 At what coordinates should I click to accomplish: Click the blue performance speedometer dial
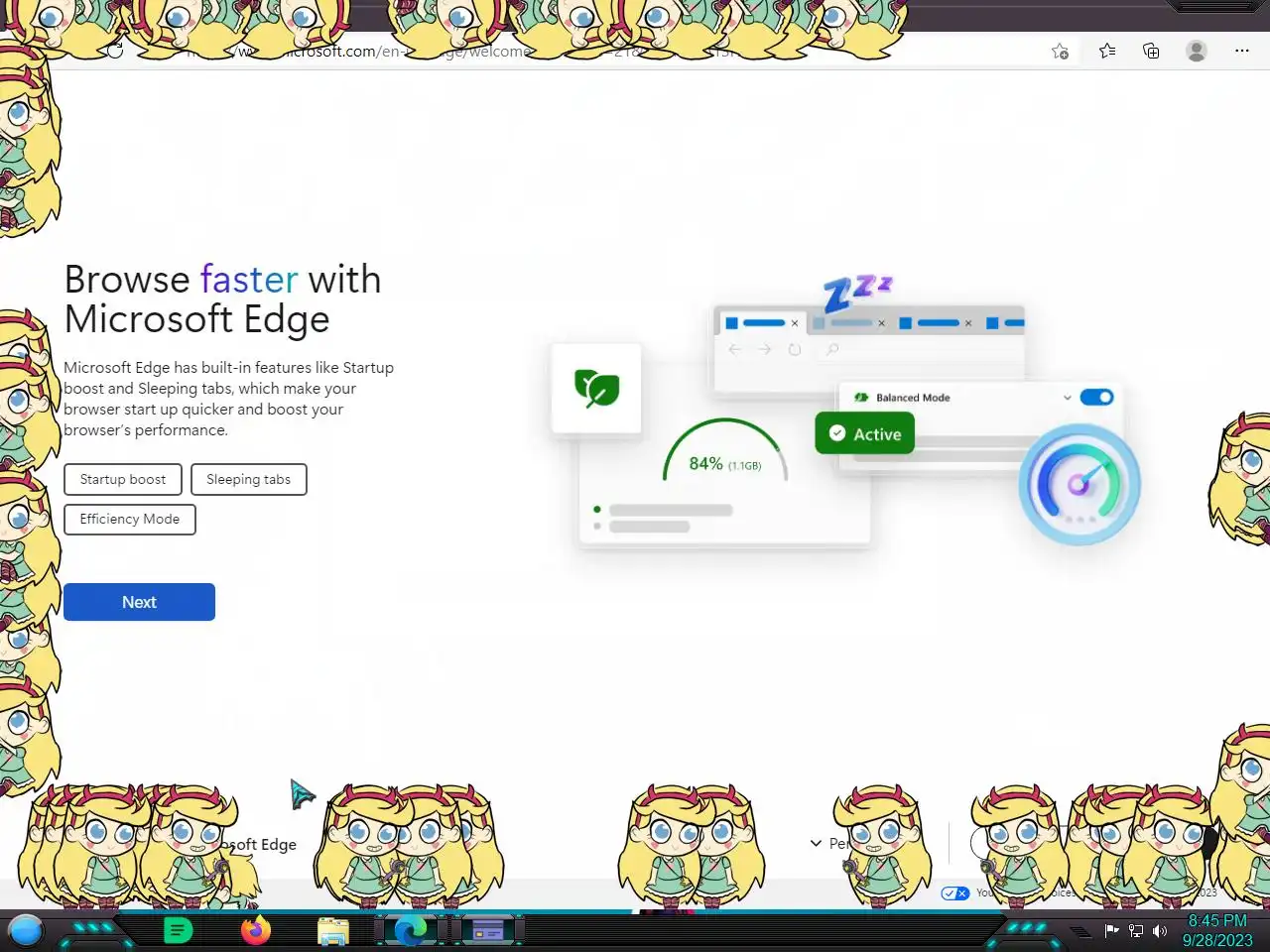[x=1079, y=484]
